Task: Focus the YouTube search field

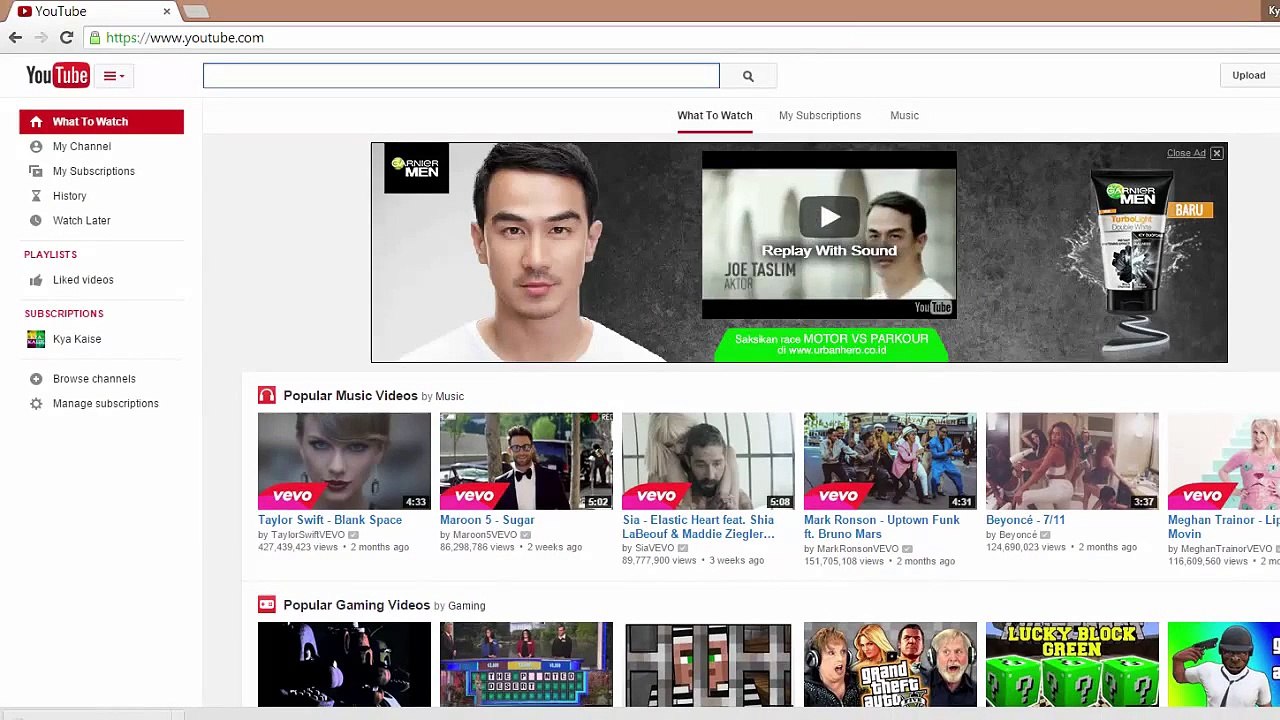Action: pos(461,75)
